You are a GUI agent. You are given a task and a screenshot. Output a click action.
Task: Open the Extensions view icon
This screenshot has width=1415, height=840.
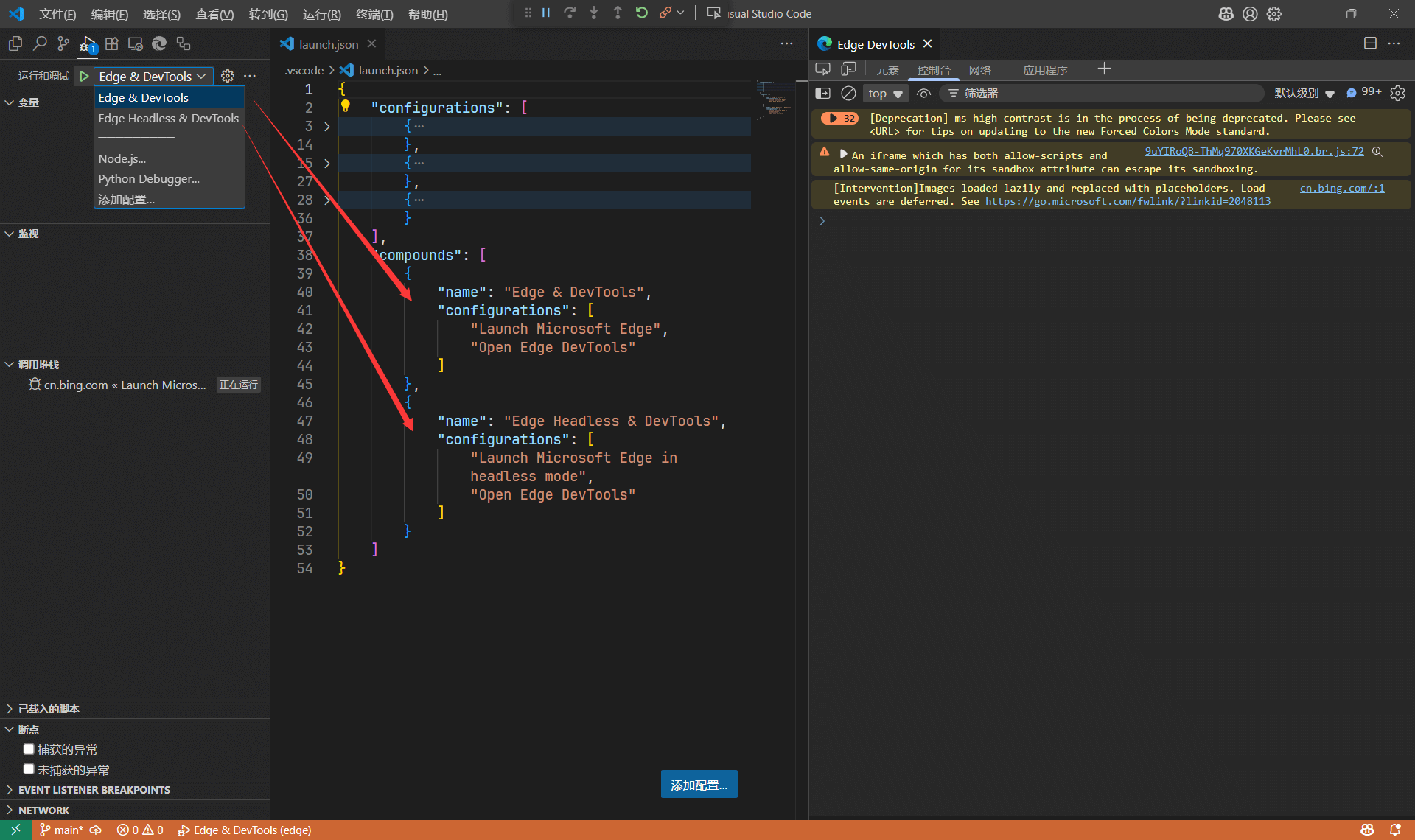[111, 44]
